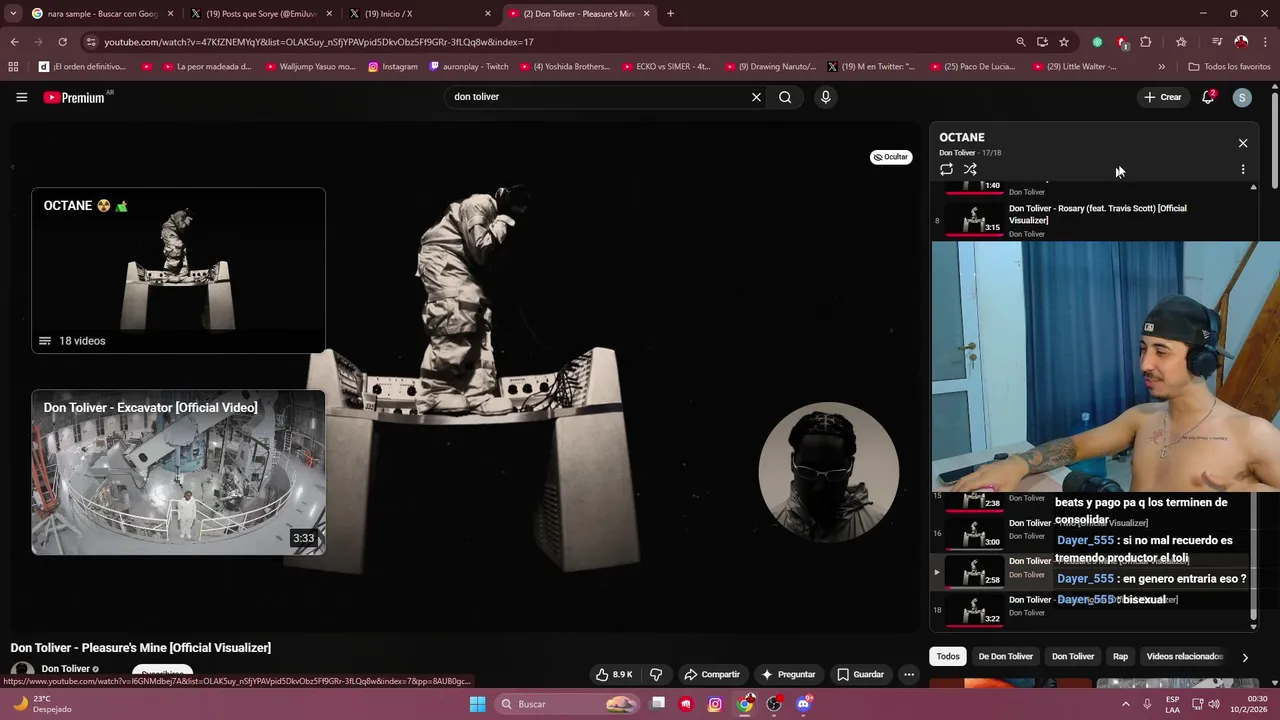1280x720 pixels.
Task: Toggle playlist shuffle on OCTANE
Action: tap(970, 169)
